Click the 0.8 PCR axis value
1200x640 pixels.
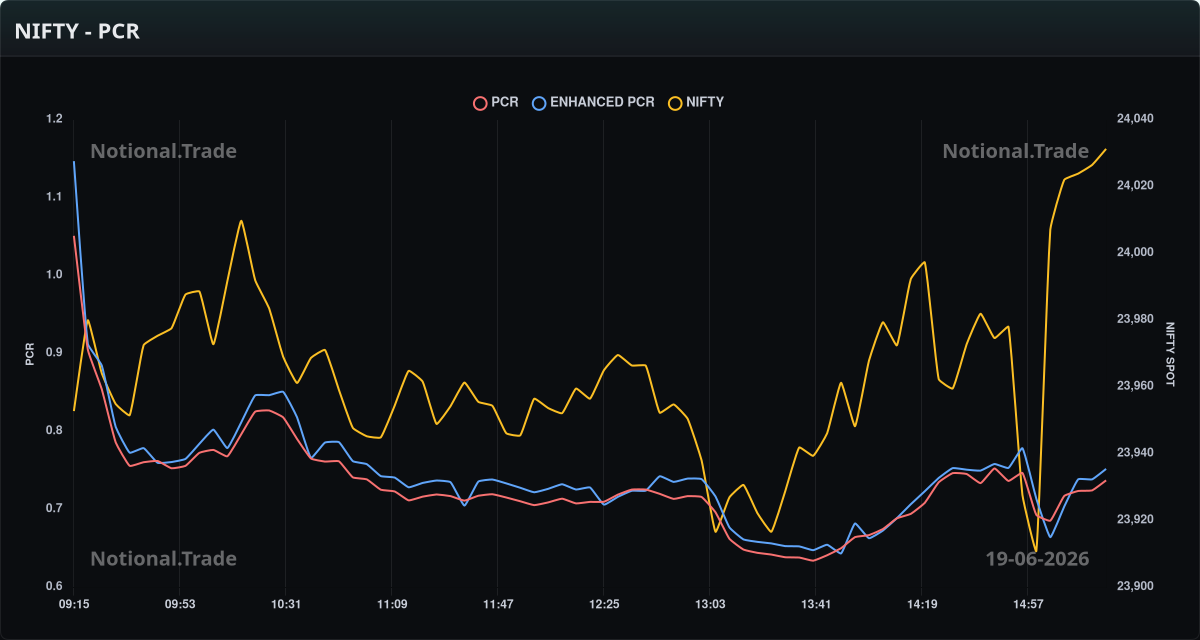coord(54,431)
